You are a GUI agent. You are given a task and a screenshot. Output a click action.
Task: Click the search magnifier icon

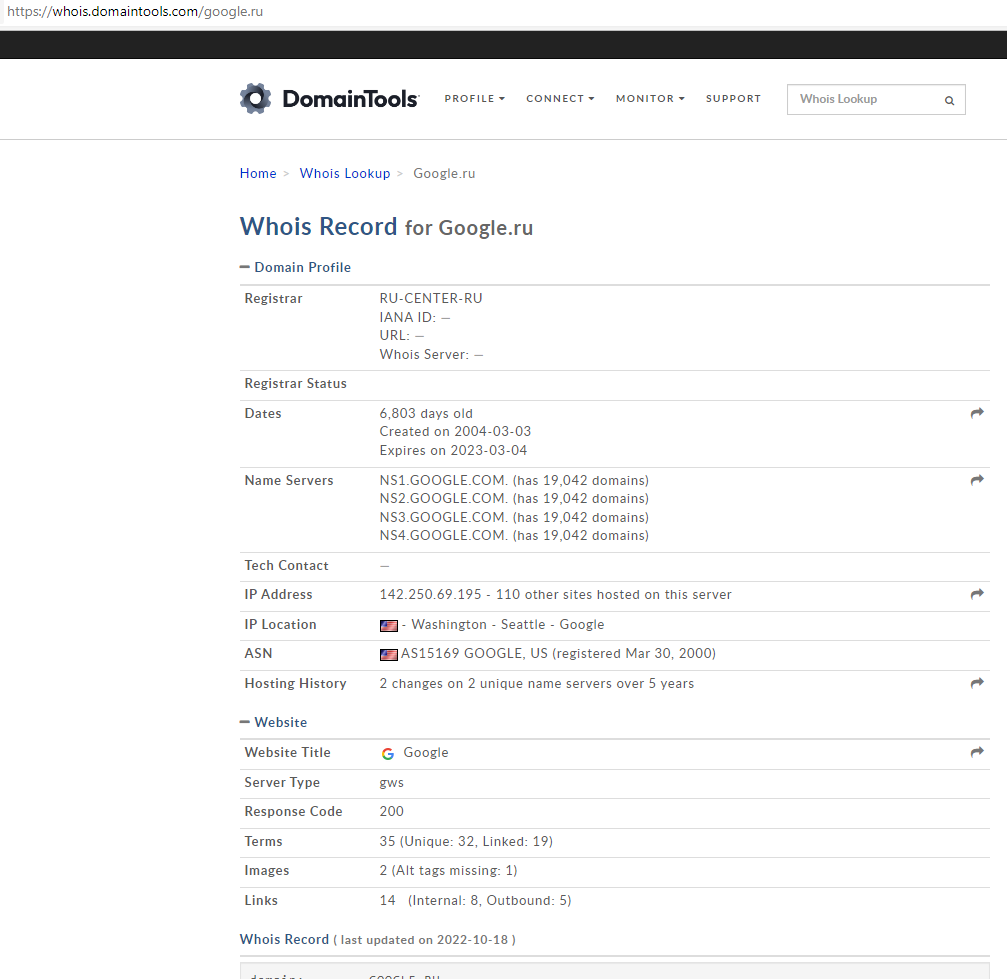(x=949, y=100)
